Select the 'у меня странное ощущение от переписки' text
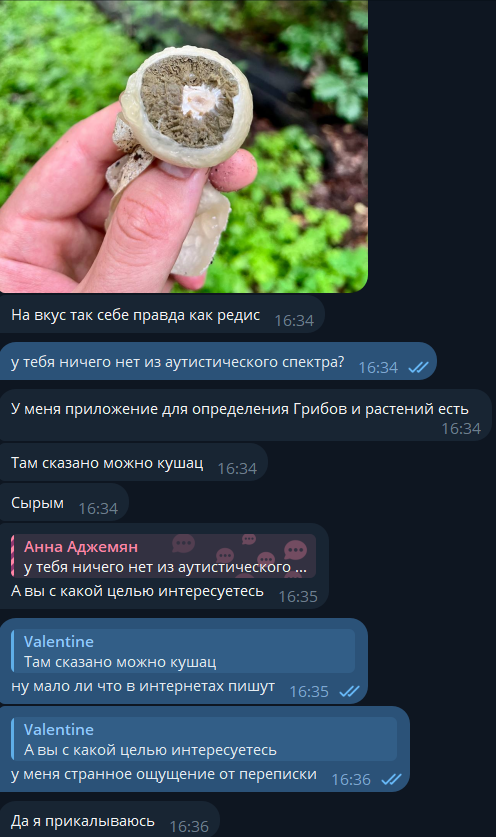496x837 pixels. click(x=164, y=774)
